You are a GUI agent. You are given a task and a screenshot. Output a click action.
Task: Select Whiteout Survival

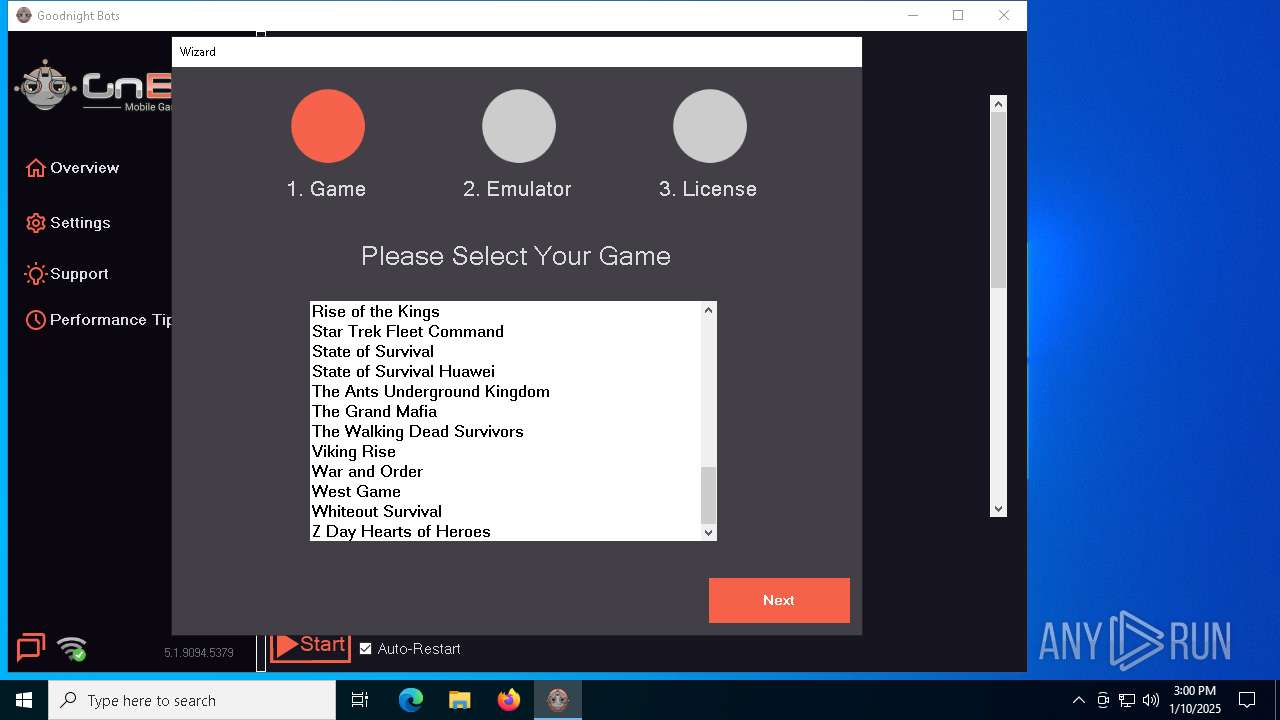click(x=506, y=511)
